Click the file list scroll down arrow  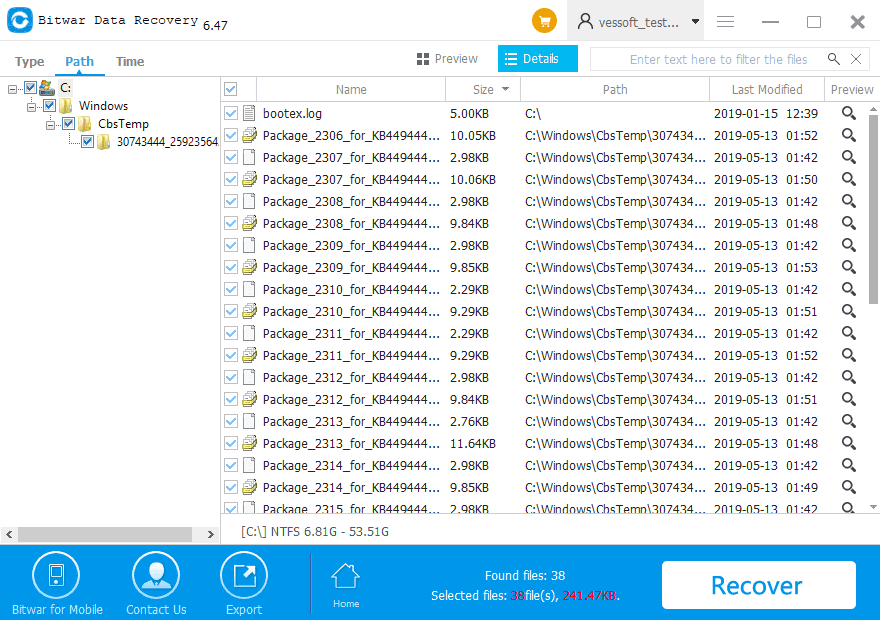pos(873,507)
